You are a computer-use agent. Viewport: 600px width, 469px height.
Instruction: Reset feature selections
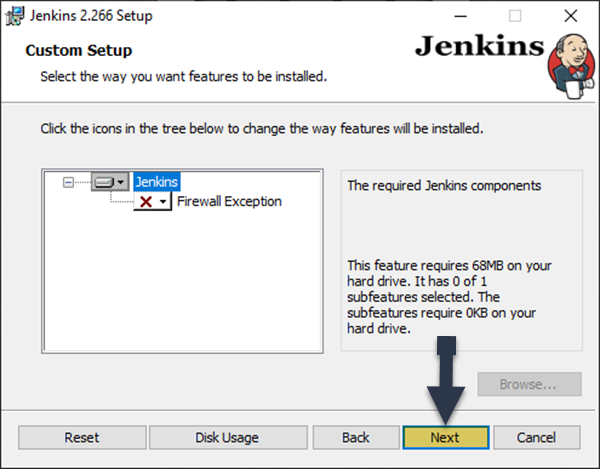(x=82, y=437)
